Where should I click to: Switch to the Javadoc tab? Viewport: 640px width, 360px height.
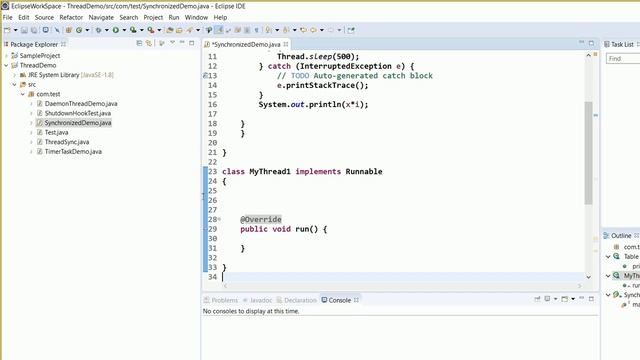[x=257, y=300]
